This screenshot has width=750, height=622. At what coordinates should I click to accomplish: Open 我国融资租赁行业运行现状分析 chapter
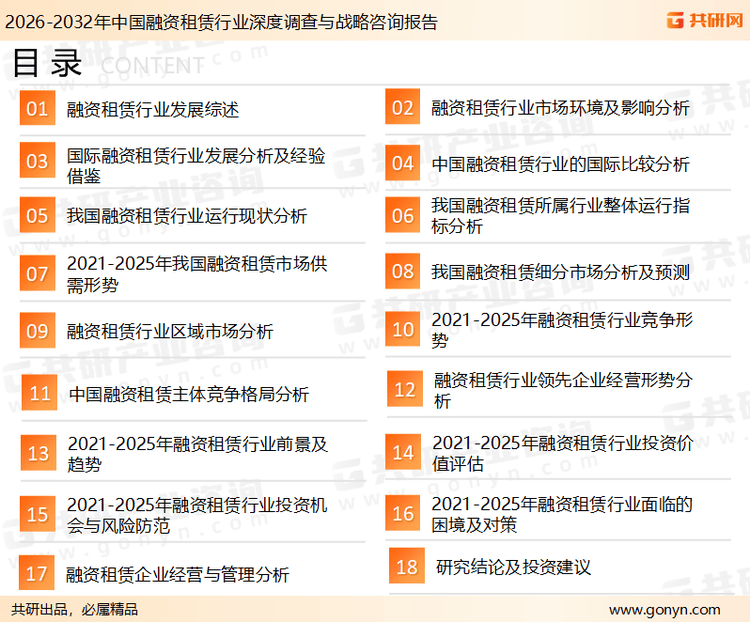186,216
